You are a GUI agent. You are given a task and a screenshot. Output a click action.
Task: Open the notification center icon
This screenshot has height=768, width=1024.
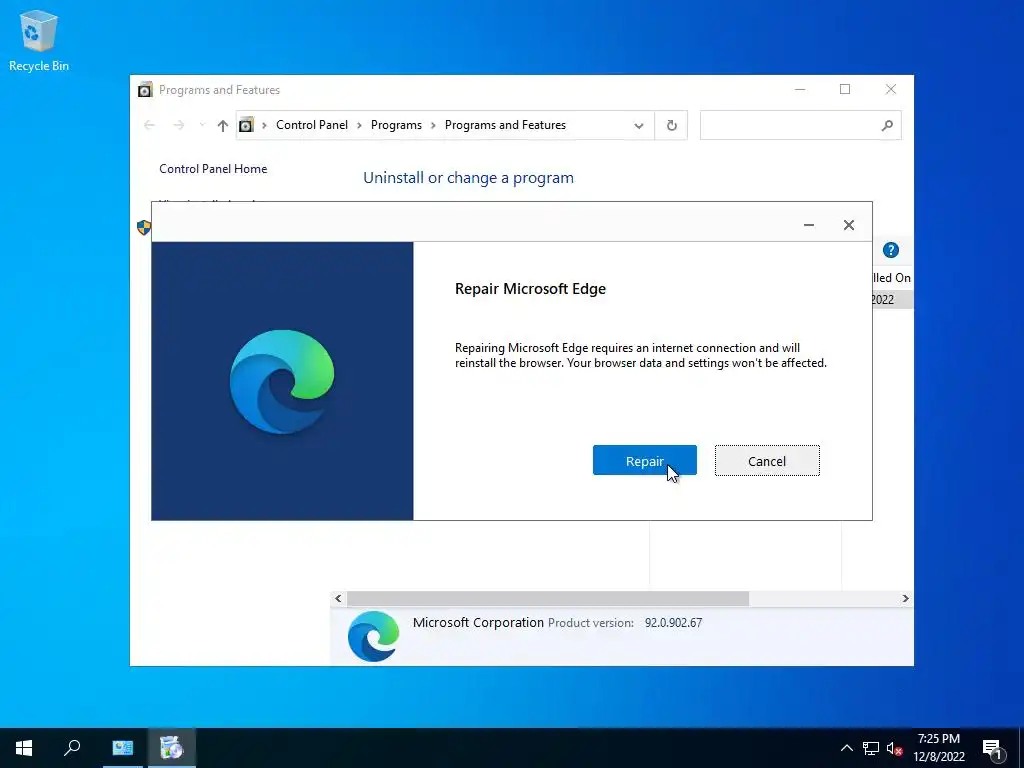pos(993,749)
